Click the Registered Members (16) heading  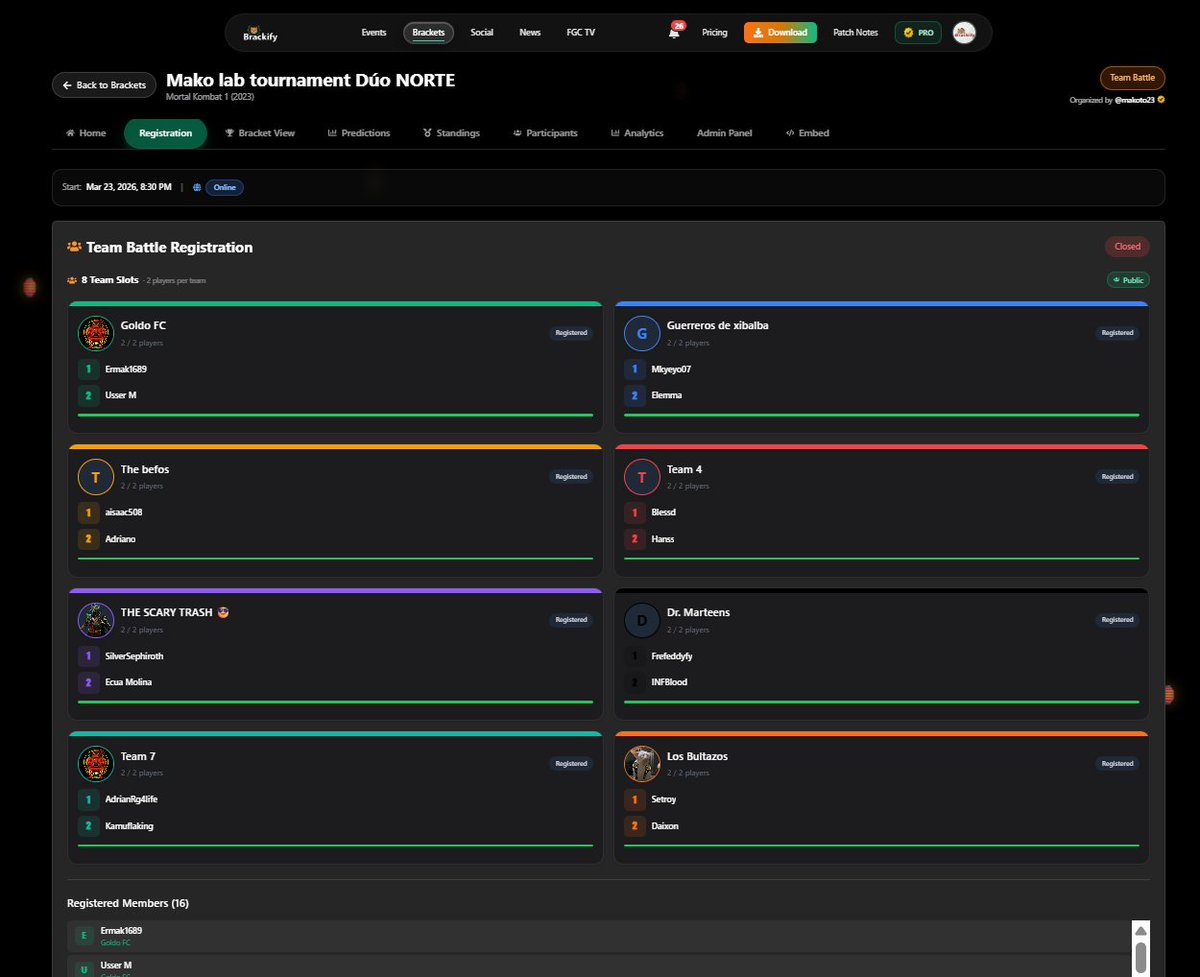point(128,903)
